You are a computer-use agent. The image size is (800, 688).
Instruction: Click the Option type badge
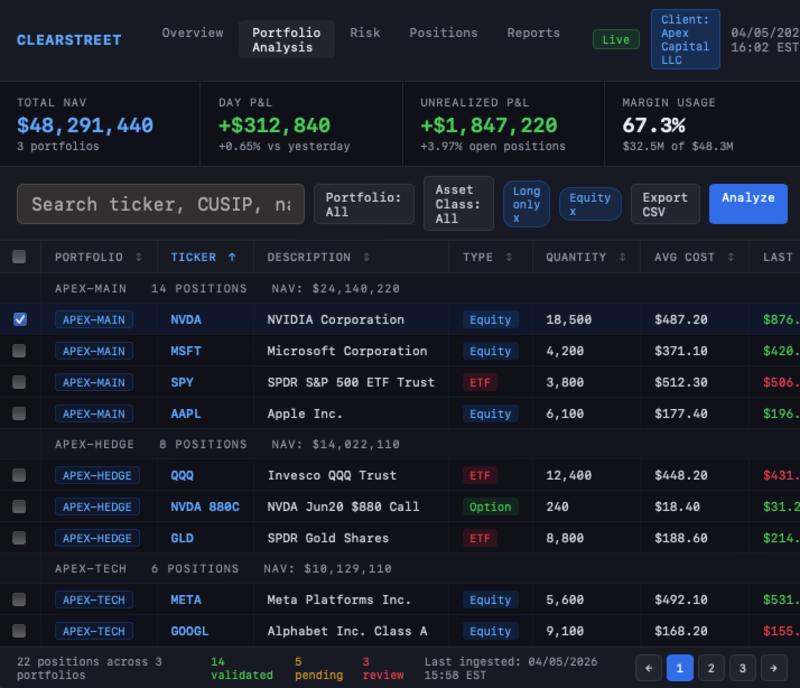490,506
